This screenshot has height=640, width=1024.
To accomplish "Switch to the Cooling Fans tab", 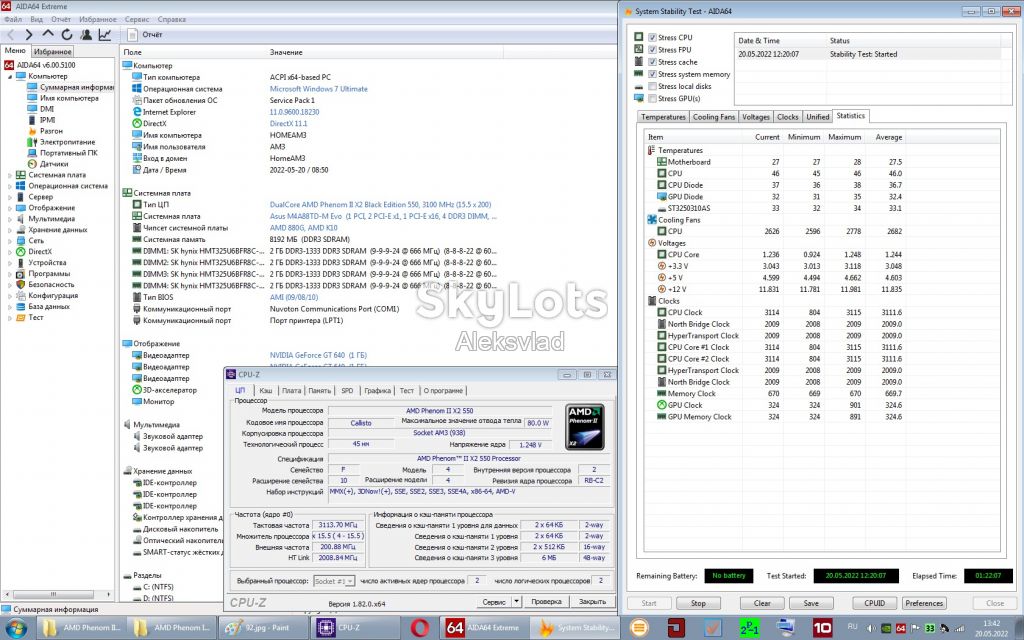I will tap(714, 117).
